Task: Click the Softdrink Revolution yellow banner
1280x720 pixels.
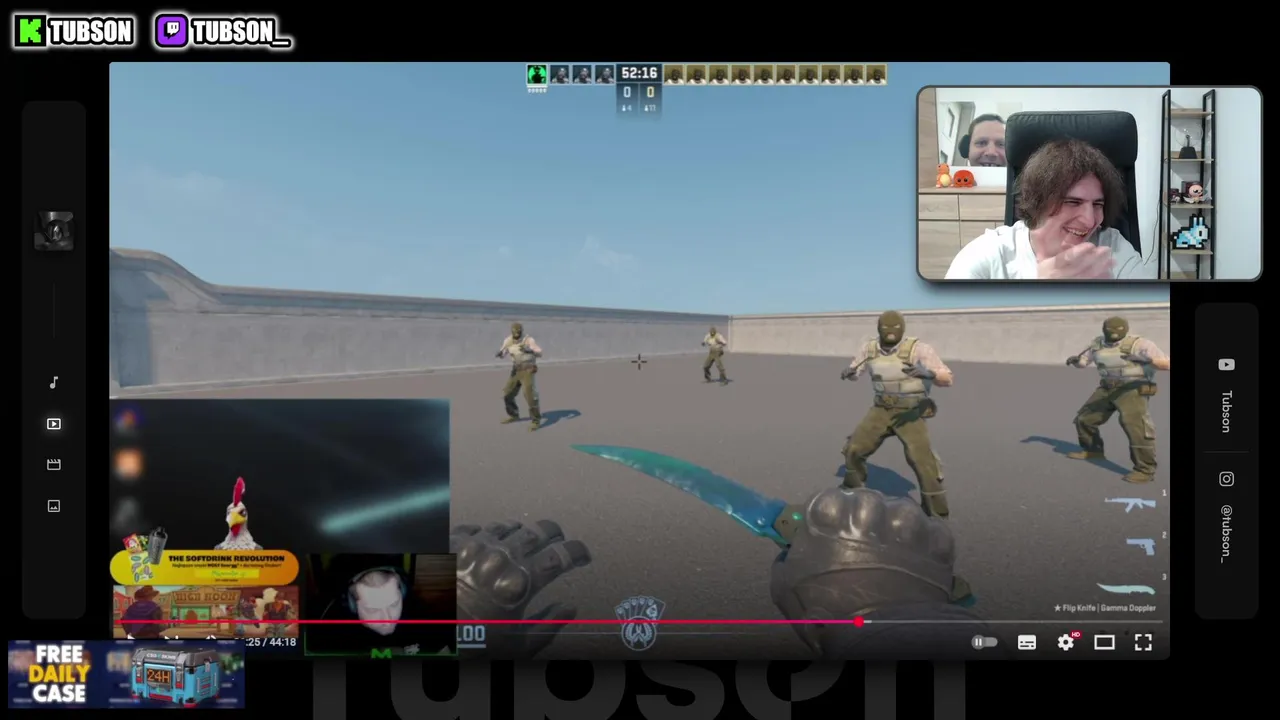Action: tap(205, 567)
